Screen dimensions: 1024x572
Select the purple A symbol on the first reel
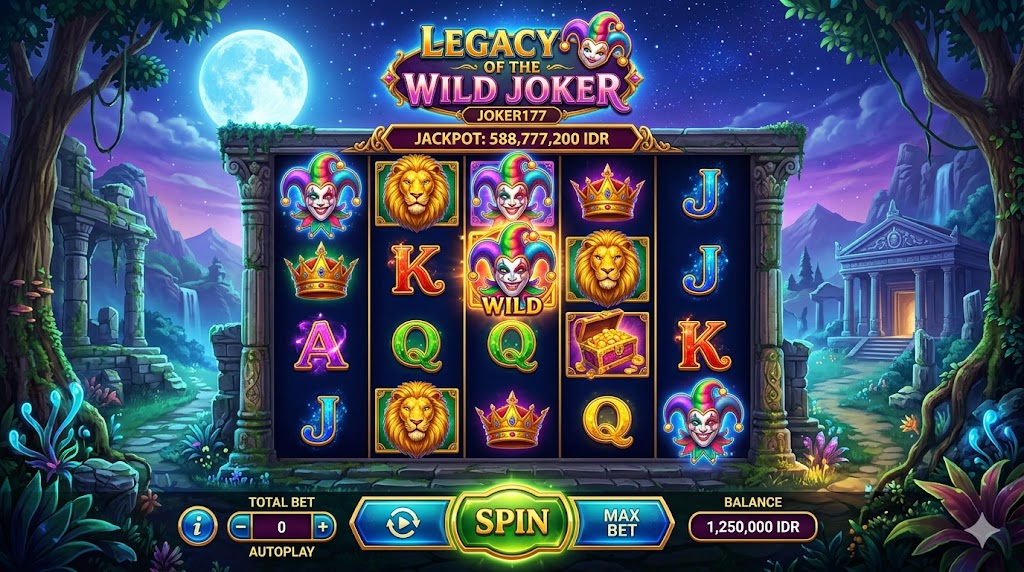(x=321, y=344)
